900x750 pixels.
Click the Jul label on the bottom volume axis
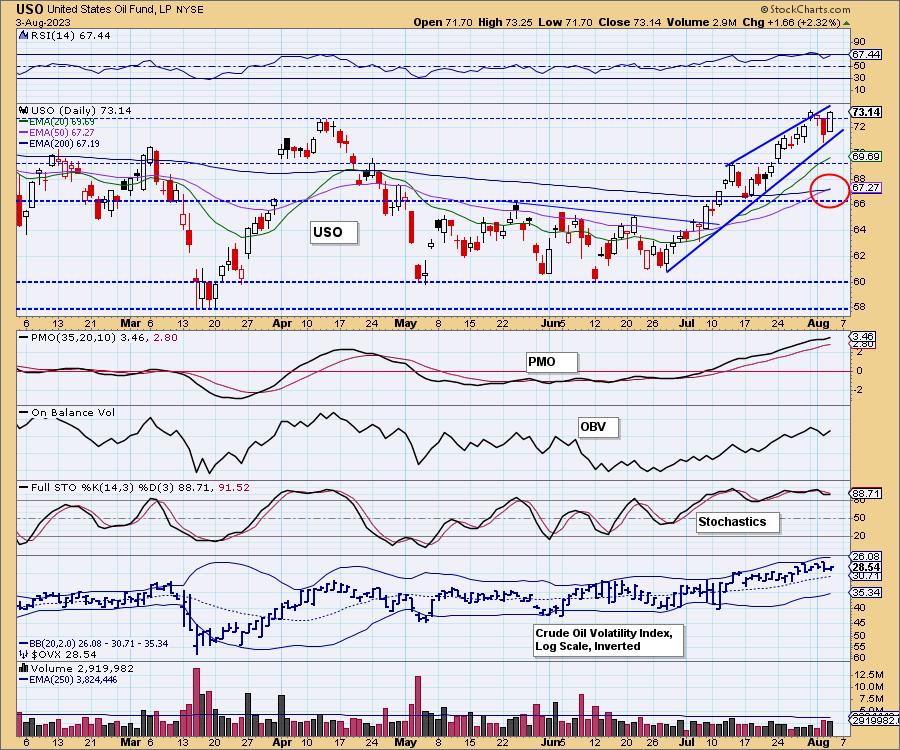tap(686, 742)
